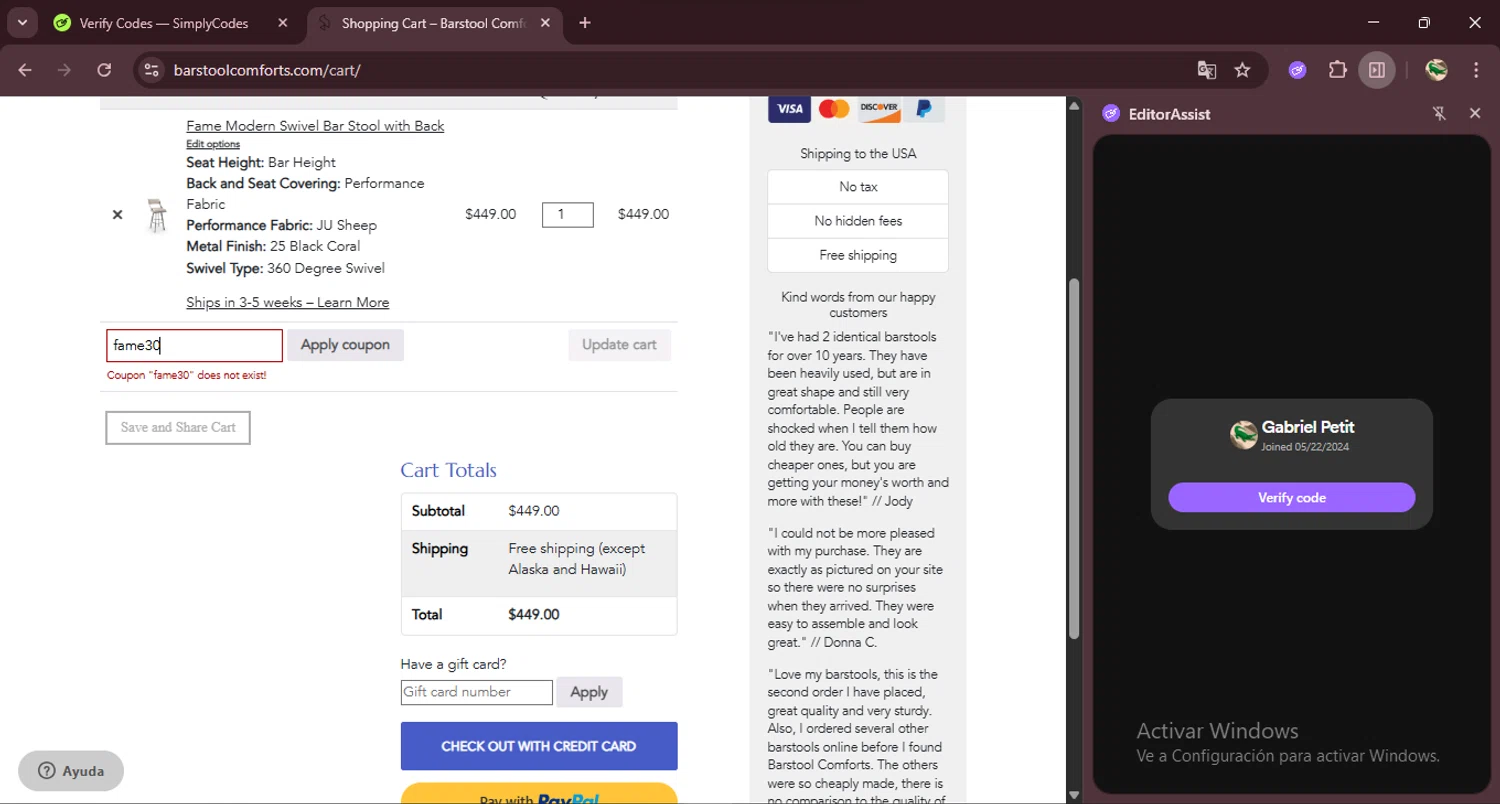The image size is (1500, 804).
Task: Click the Google Translate icon
Action: coord(1207,70)
